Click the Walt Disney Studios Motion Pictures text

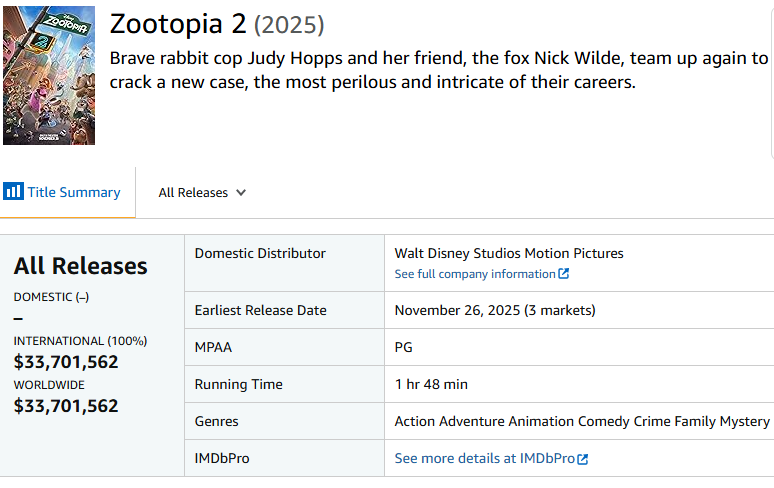509,254
